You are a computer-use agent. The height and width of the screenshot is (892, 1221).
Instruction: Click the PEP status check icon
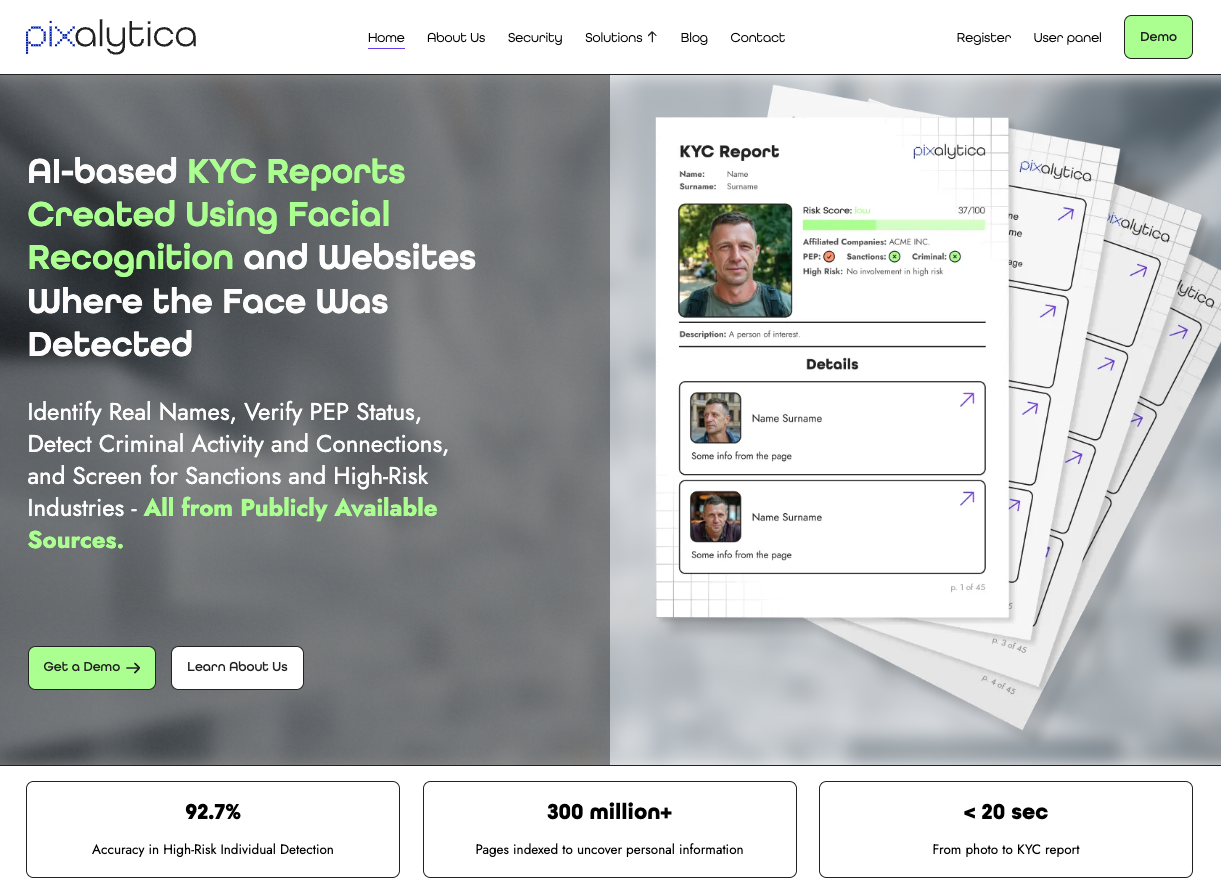[x=829, y=257]
